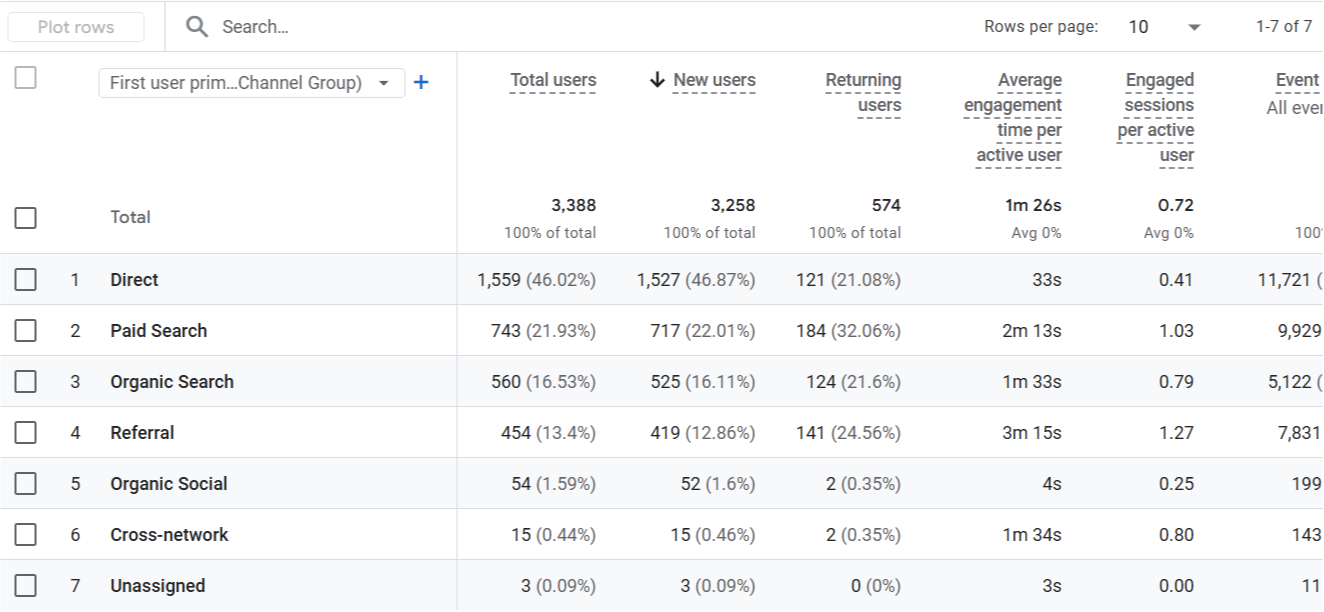The image size is (1324, 612).
Task: Click the 0 (0%) returning users cell
Action: click(x=876, y=586)
